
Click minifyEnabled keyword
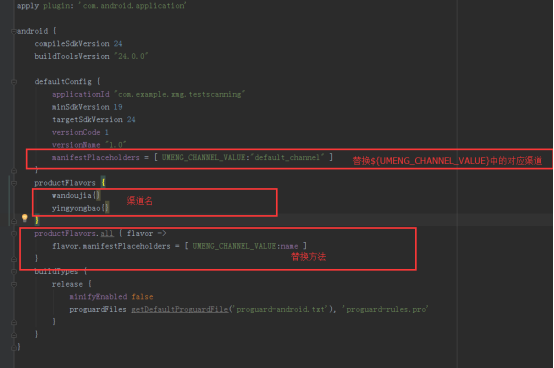tap(98, 297)
